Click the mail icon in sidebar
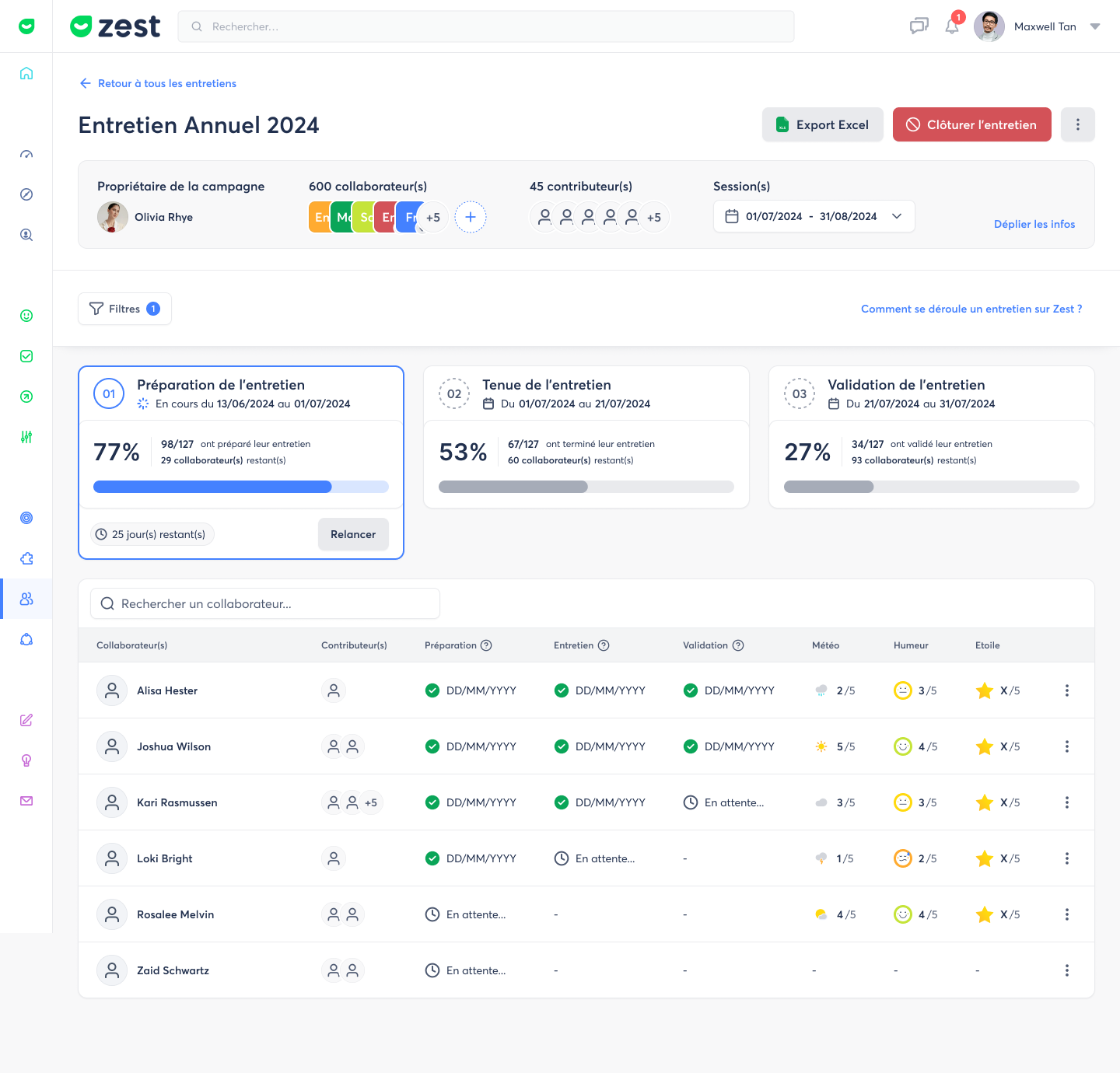Screen dimensions: 1120x1073 (26, 801)
